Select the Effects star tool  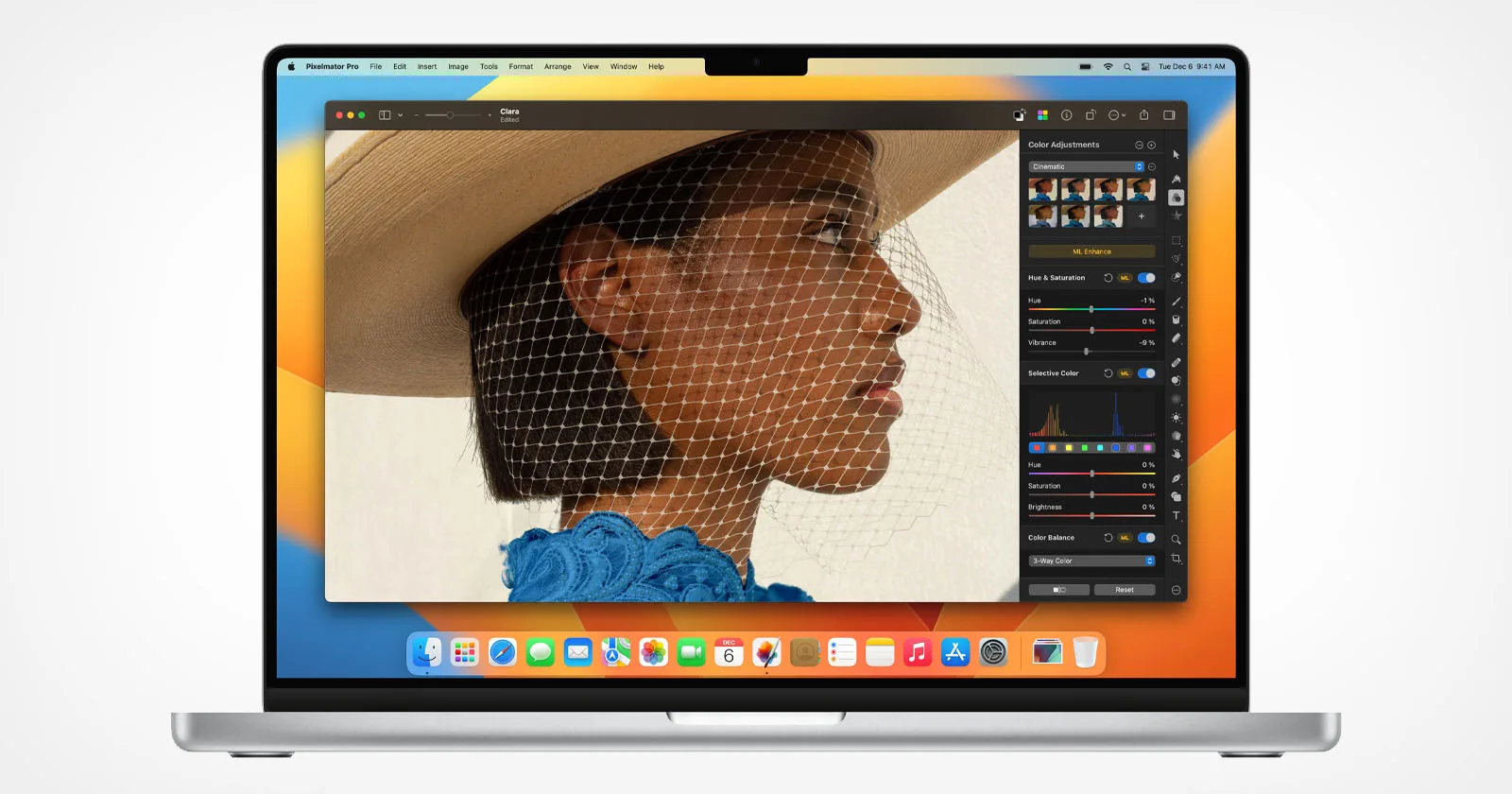(1176, 216)
